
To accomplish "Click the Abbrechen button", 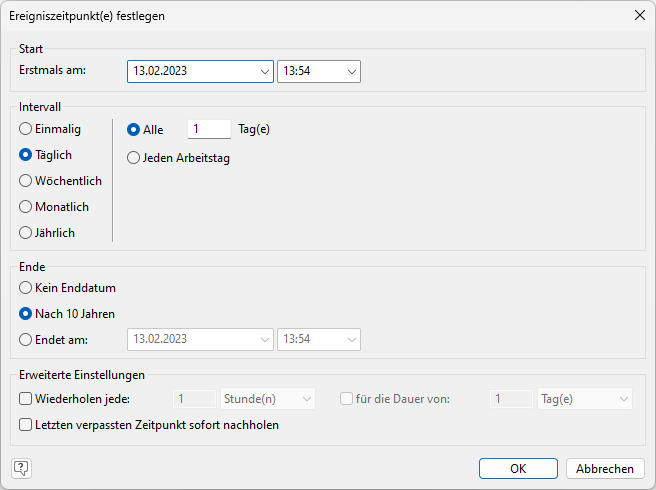I will coord(605,468).
